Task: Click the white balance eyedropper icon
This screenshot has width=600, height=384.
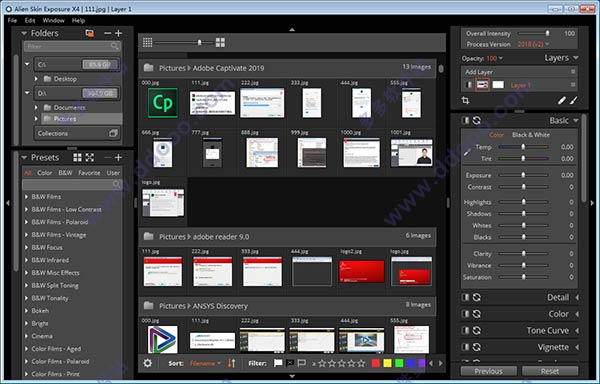Action: [467, 153]
